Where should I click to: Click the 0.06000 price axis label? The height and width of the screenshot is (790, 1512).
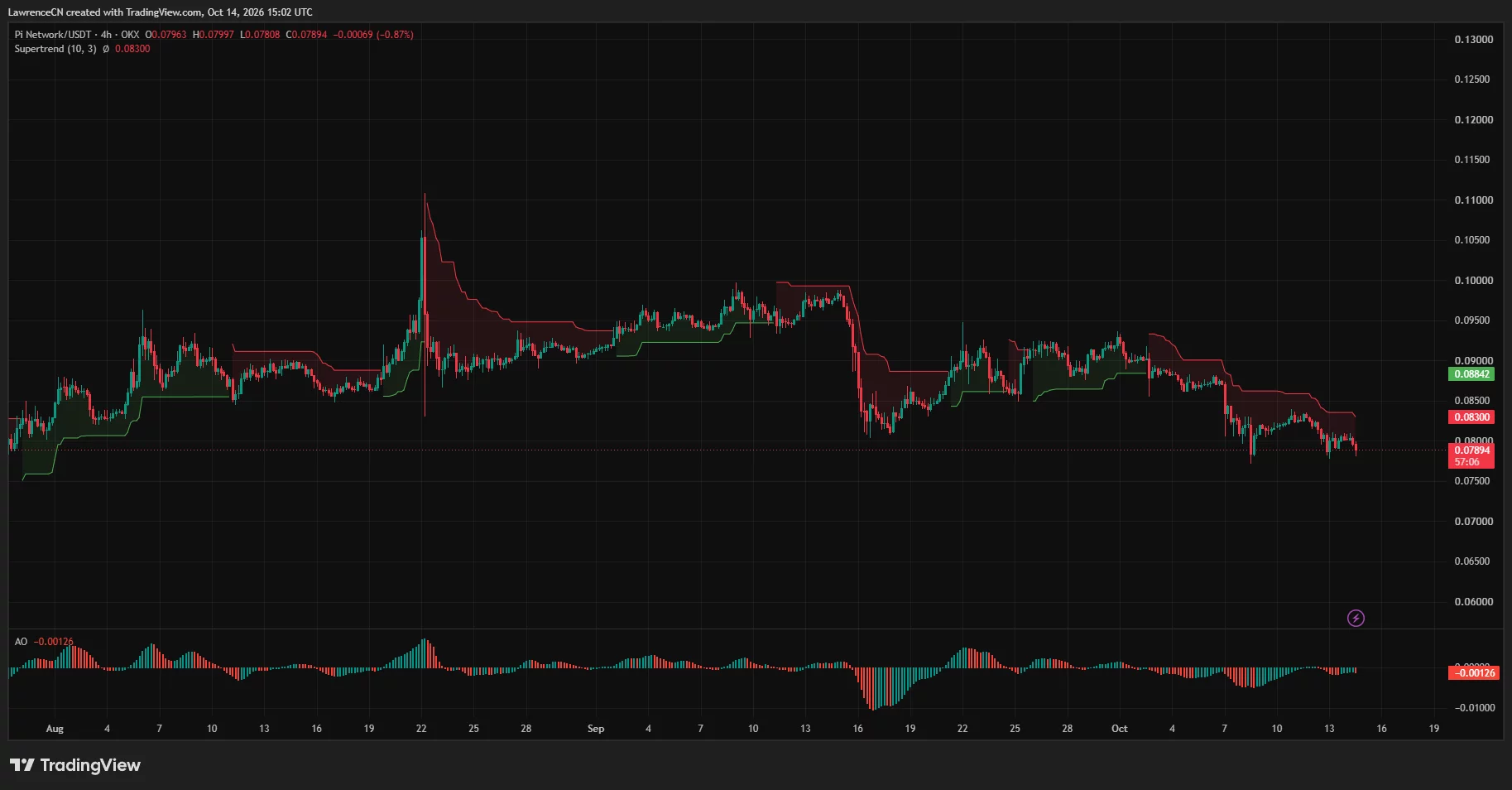pos(1474,602)
